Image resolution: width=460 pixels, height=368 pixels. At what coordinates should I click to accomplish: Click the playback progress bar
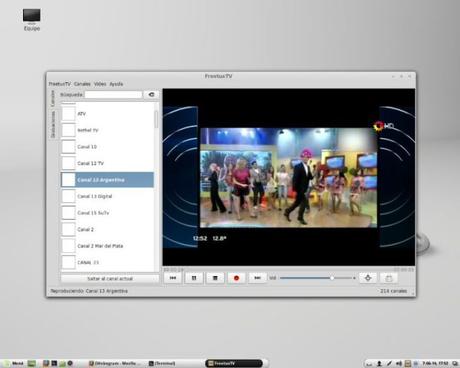tap(289, 269)
